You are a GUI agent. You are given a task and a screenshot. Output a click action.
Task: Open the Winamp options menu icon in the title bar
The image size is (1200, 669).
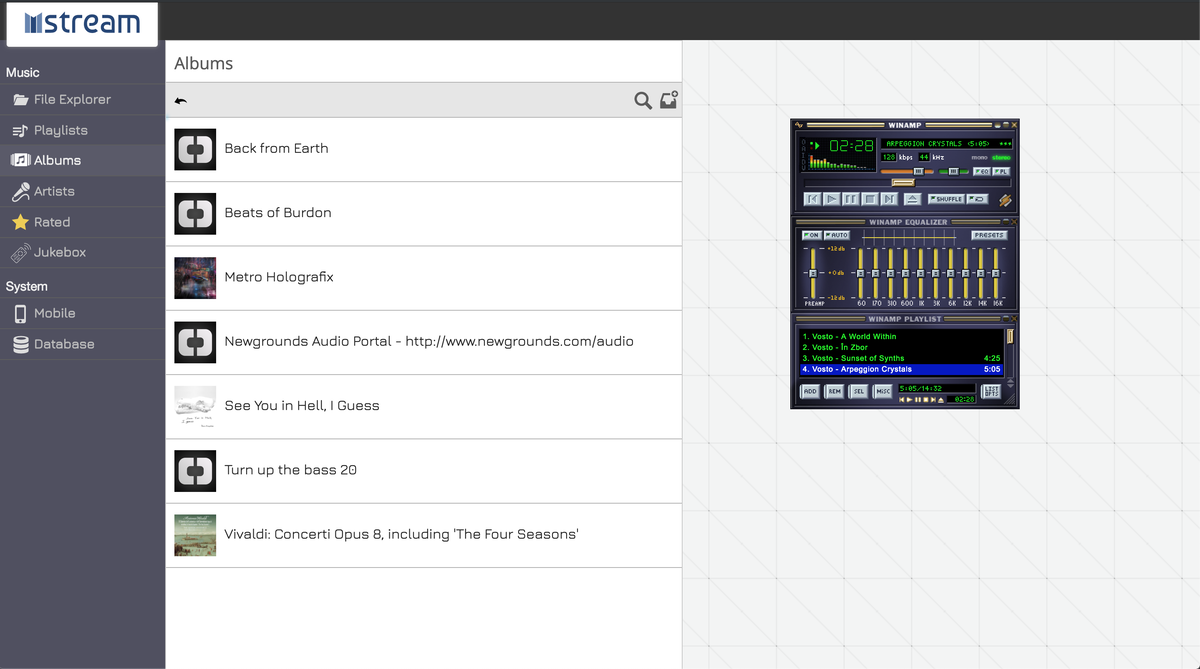point(798,125)
